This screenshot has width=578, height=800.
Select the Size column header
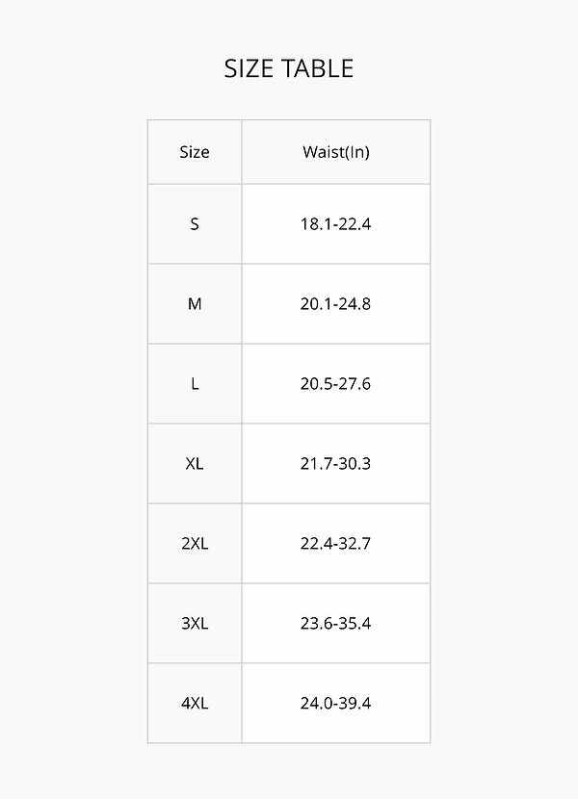(194, 152)
